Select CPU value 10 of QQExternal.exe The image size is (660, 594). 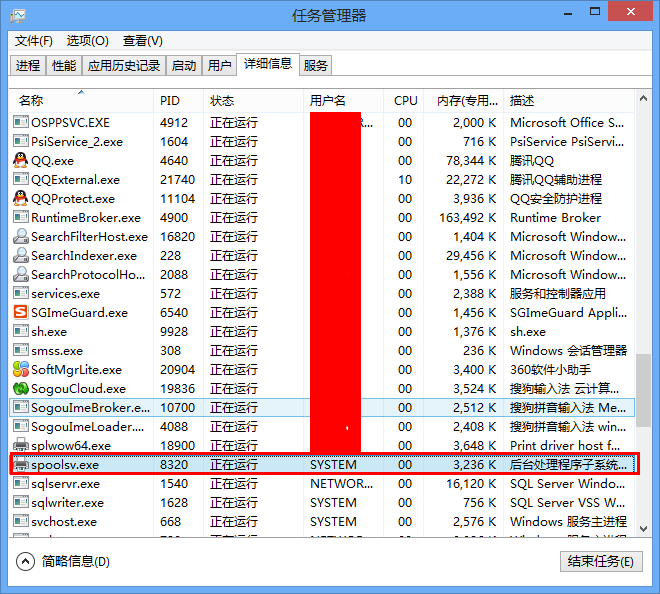pos(405,180)
